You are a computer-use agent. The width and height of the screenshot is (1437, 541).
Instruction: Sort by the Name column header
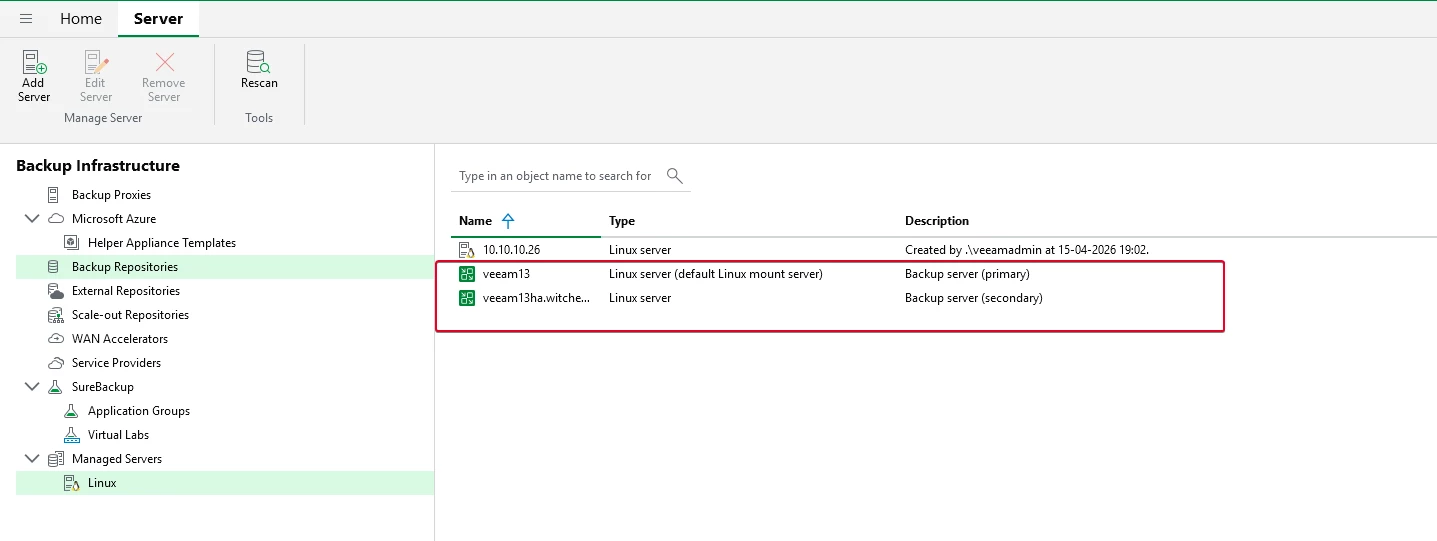(x=476, y=221)
